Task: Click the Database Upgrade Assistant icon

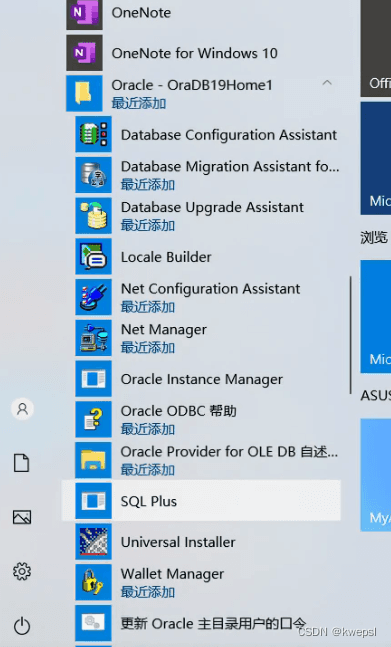Action: [93, 216]
